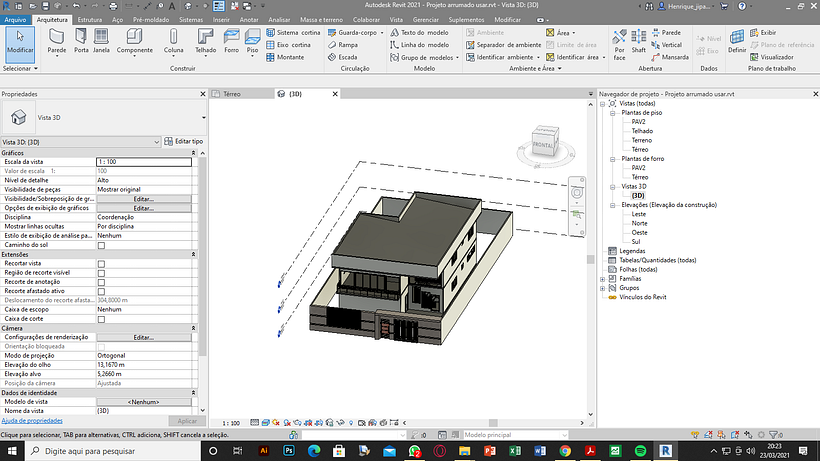Check the Caixa de corte option
The height and width of the screenshot is (461, 820).
(x=101, y=318)
